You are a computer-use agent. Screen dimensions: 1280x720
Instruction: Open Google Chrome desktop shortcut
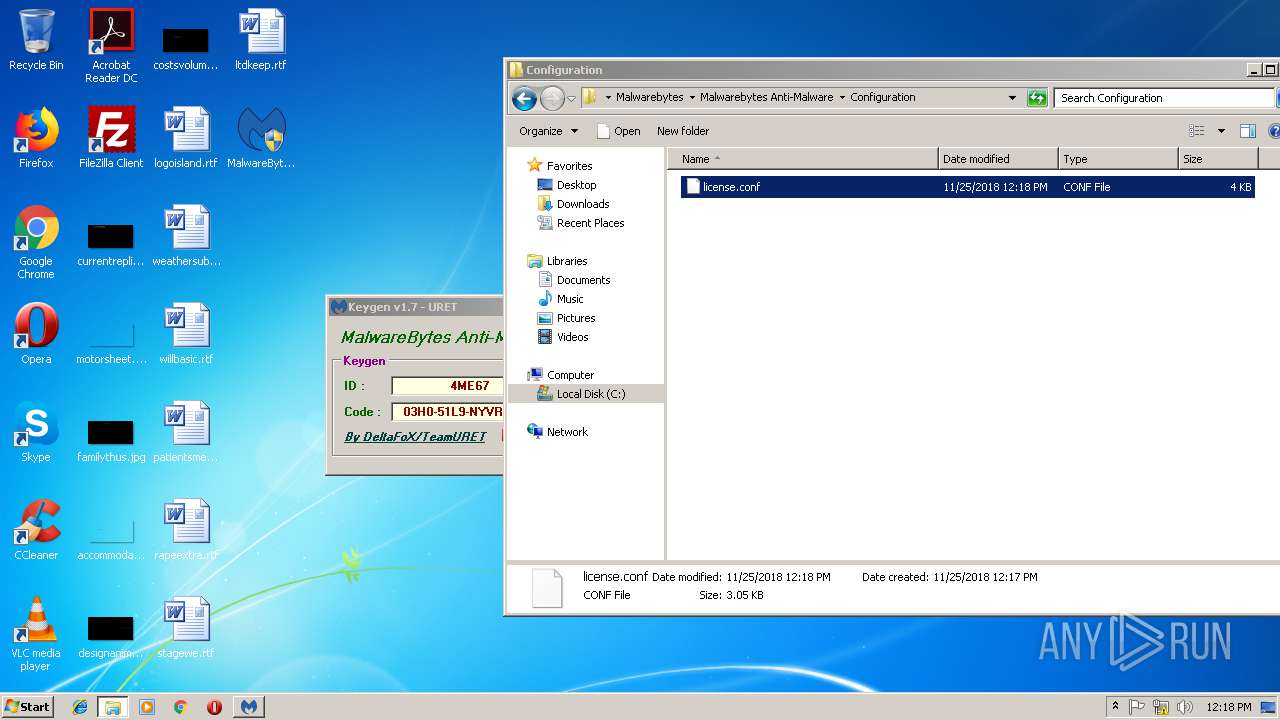click(x=36, y=243)
